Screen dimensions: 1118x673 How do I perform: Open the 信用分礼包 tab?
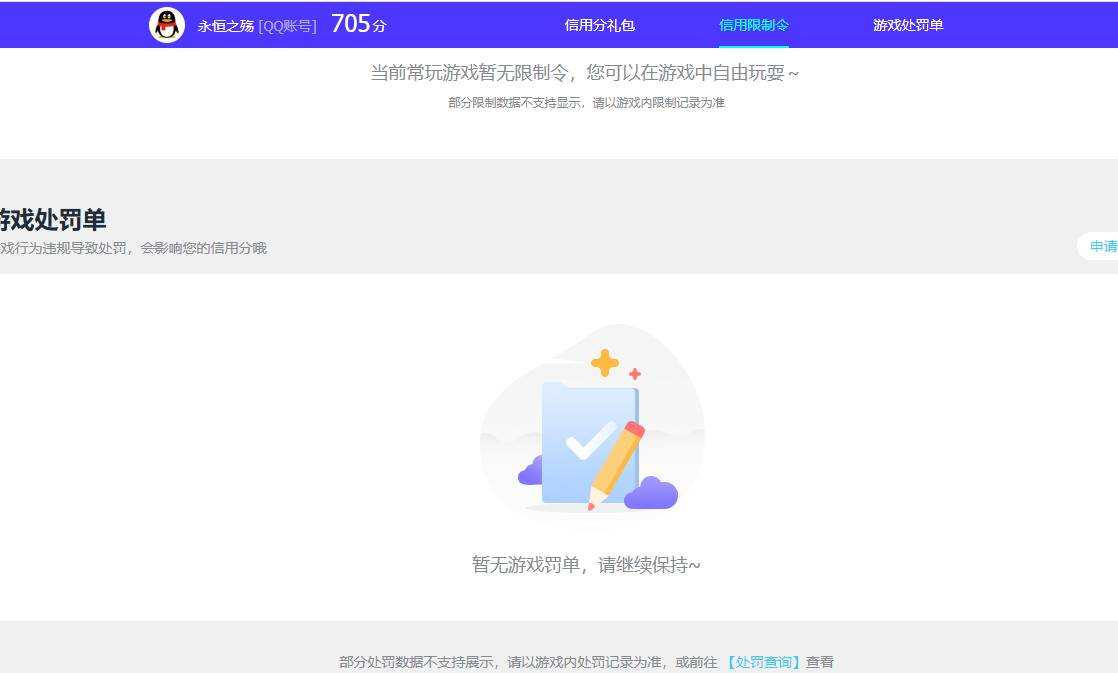tap(599, 25)
